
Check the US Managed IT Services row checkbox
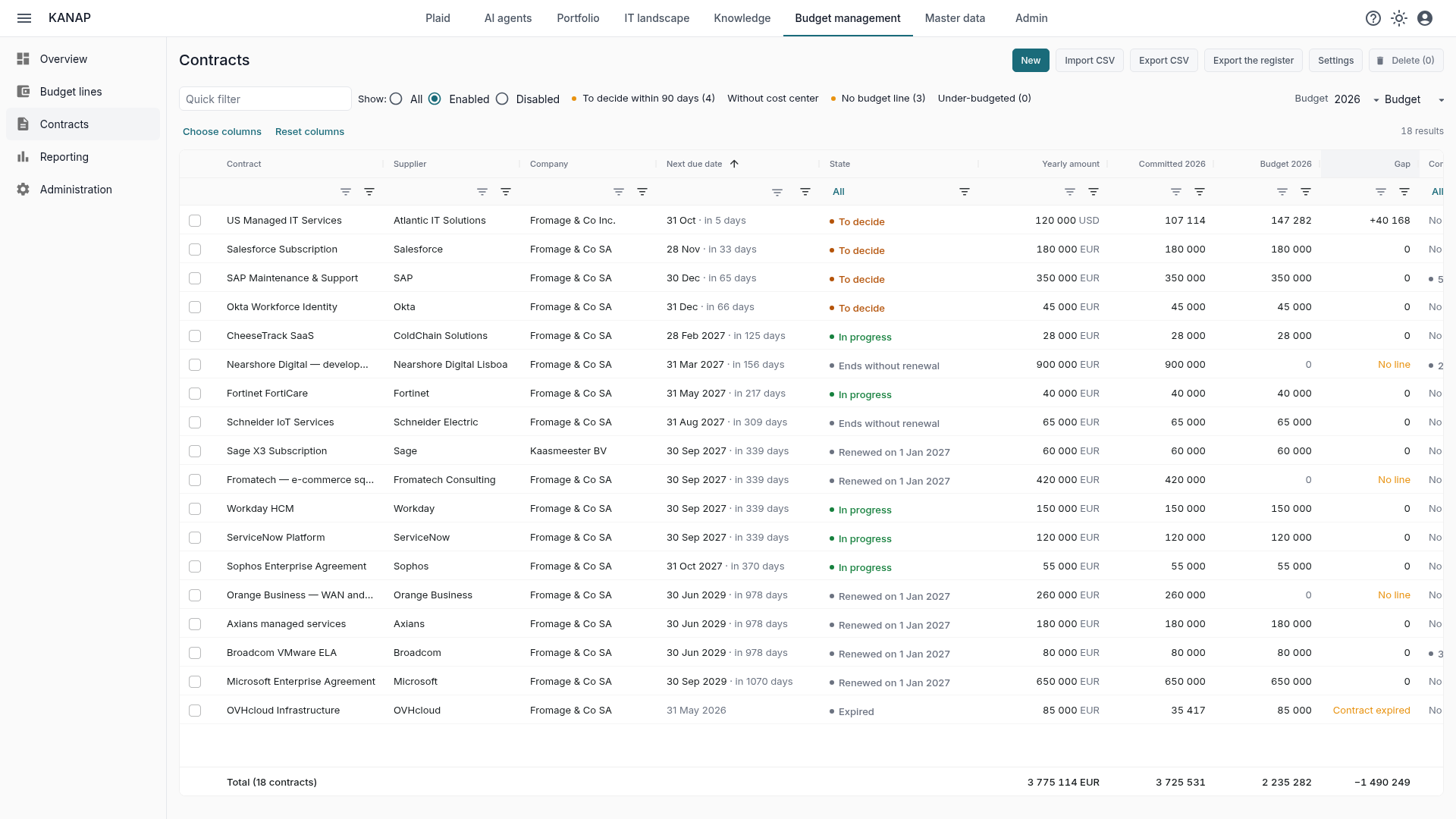pos(195,221)
